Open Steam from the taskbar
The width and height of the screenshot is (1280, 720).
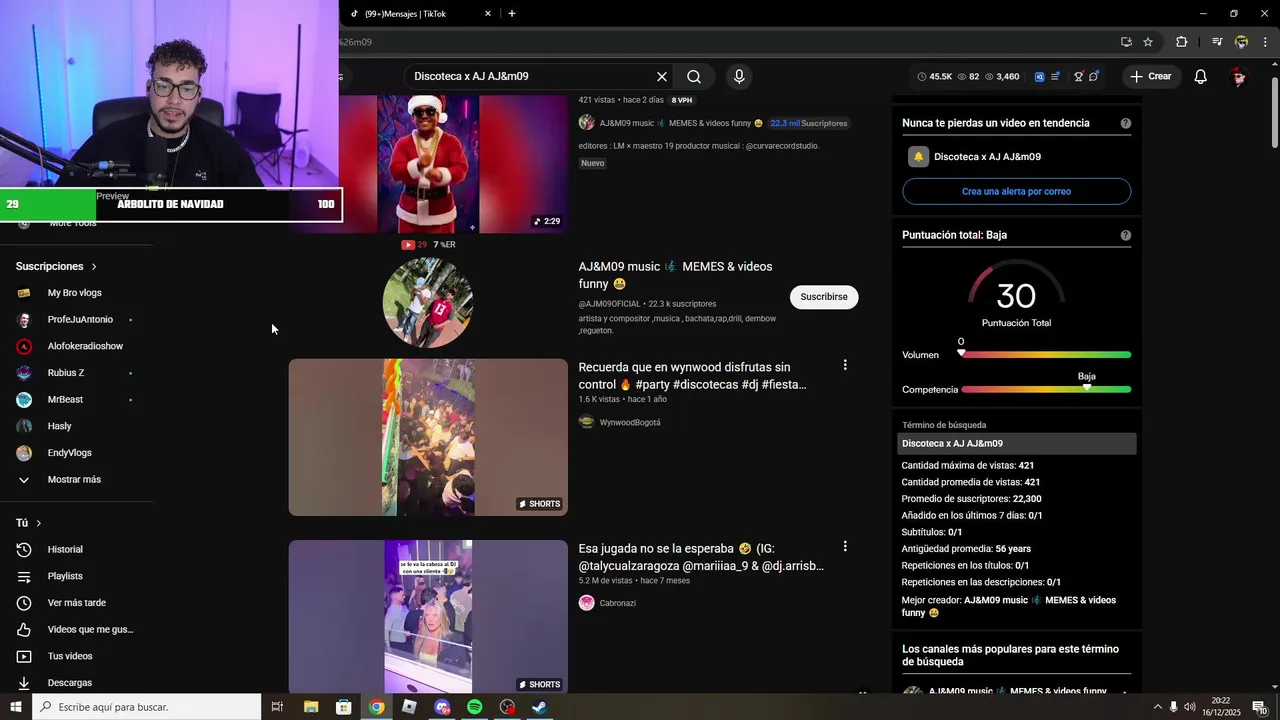tap(539, 707)
